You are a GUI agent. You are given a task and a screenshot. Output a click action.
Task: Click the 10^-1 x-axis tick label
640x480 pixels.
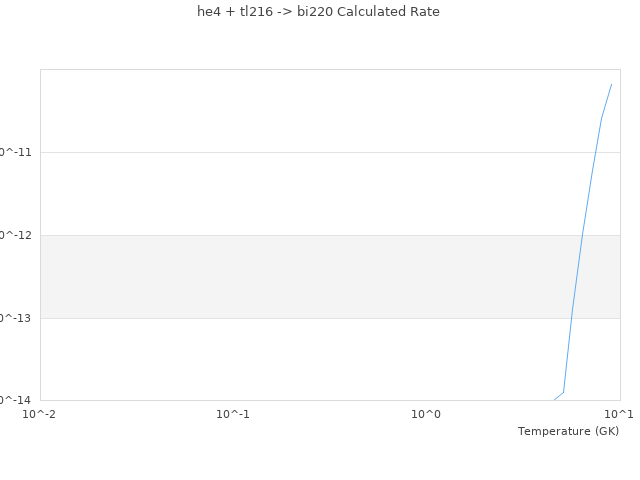click(x=233, y=413)
